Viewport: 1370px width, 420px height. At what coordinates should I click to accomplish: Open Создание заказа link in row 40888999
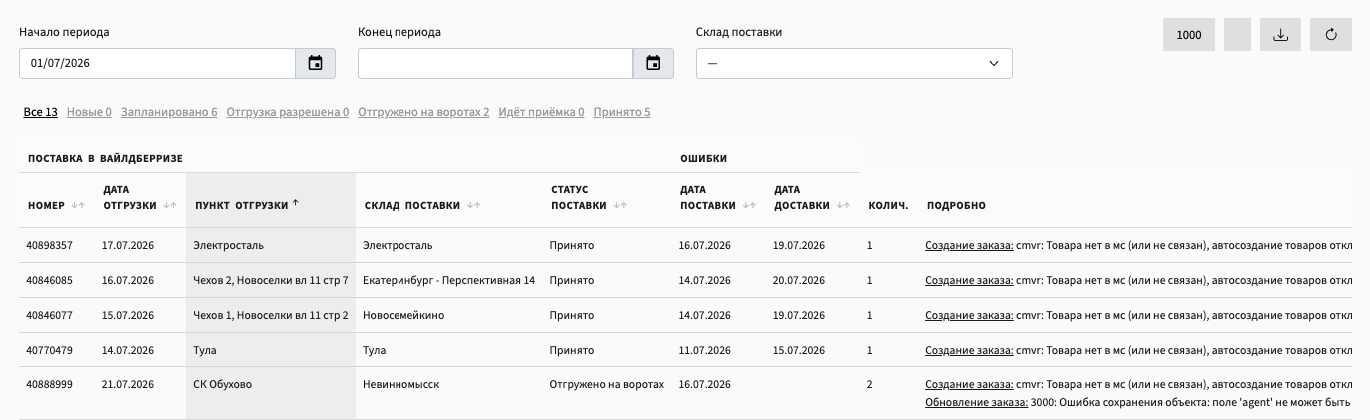969,384
